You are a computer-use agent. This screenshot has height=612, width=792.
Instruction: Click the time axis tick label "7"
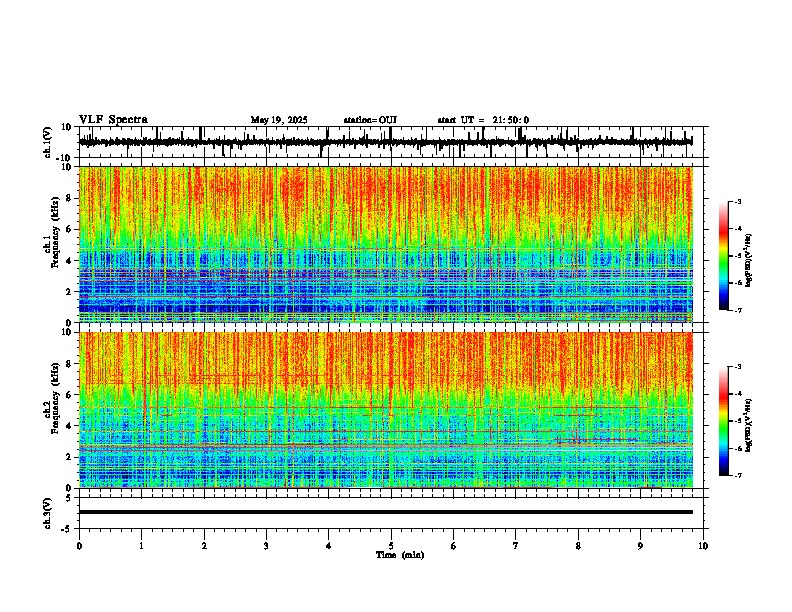516,546
